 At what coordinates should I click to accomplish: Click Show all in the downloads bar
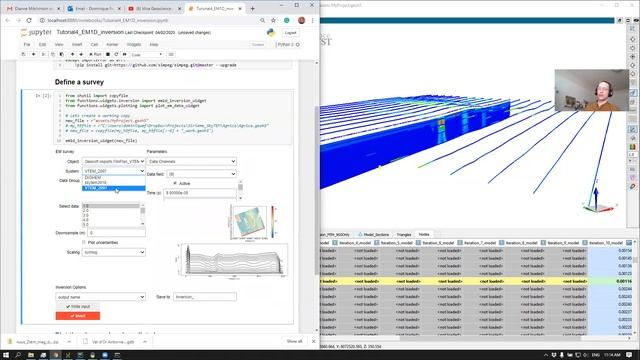point(294,341)
